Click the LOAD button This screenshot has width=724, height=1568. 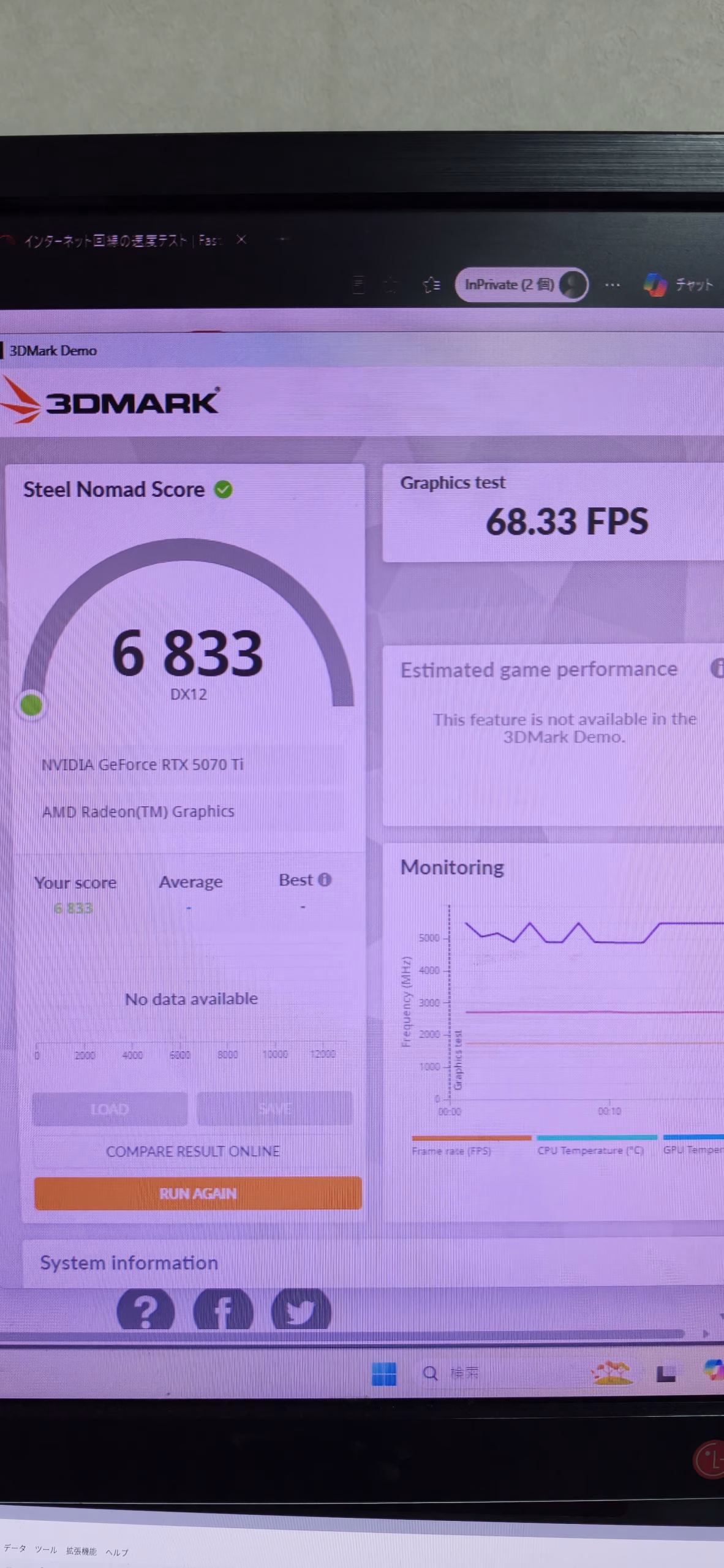tap(110, 1109)
